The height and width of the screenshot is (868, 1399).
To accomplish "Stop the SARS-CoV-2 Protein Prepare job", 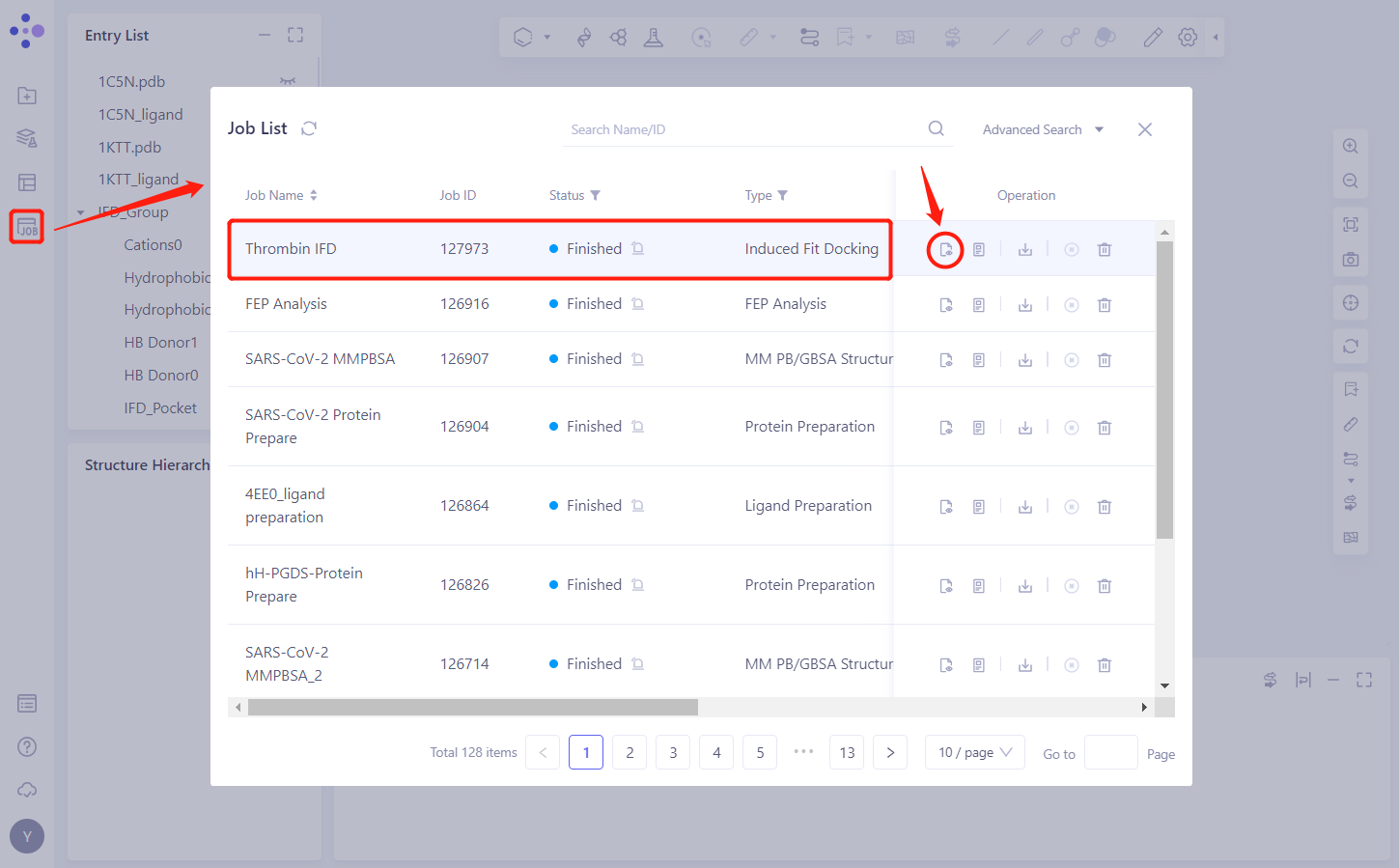I will click(1071, 428).
